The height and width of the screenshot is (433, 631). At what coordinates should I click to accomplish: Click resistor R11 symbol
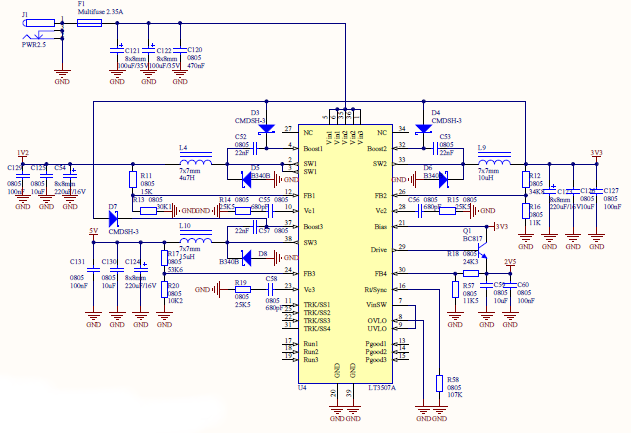(x=133, y=179)
